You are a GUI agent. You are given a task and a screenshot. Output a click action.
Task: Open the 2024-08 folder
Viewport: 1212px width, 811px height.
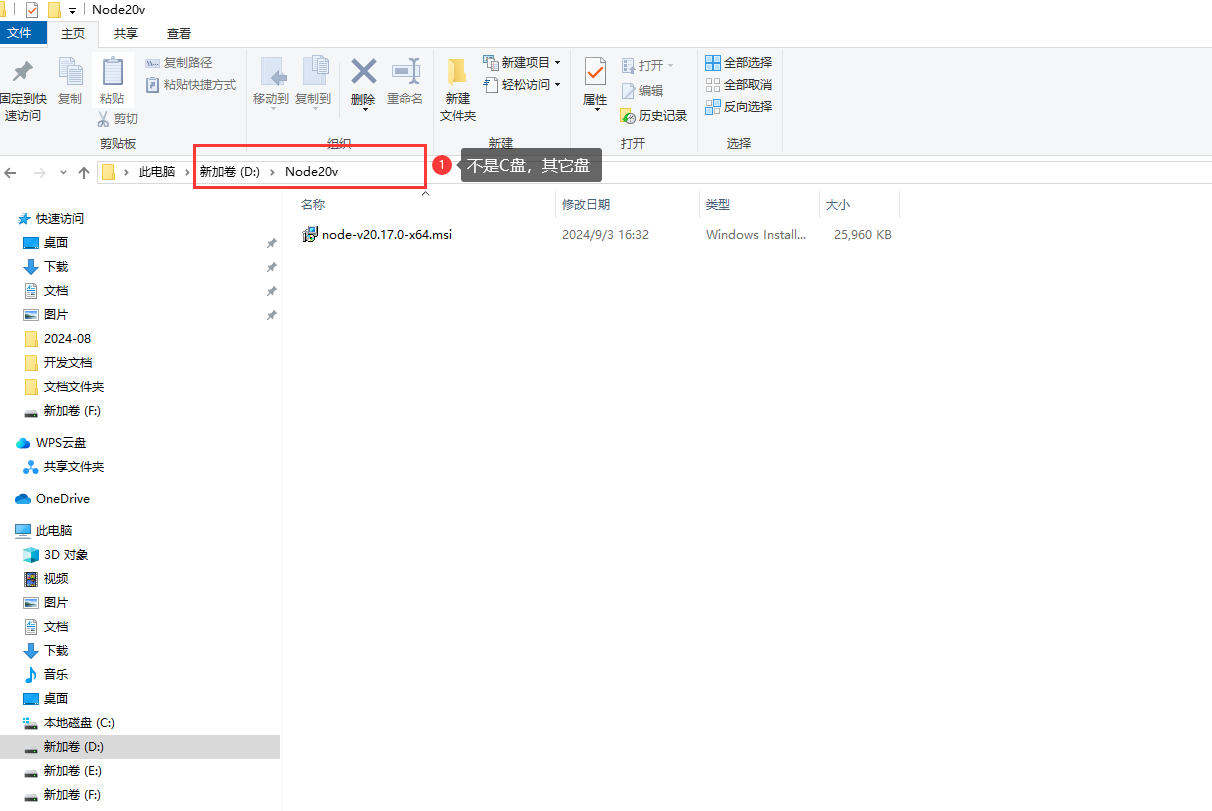coord(67,339)
